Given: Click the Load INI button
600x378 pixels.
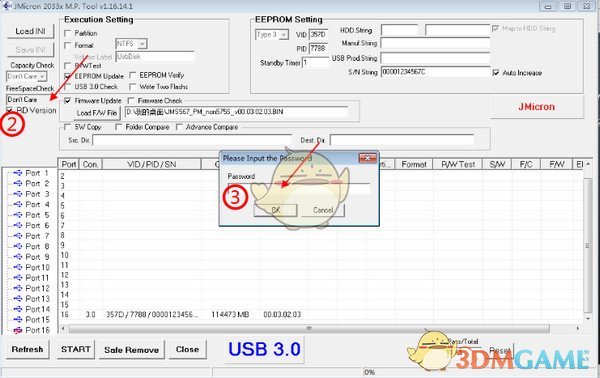Looking at the screenshot, I should pyautogui.click(x=31, y=31).
